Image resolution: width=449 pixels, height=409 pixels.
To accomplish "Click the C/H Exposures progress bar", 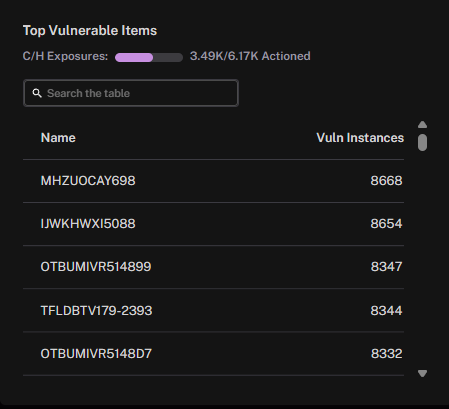I will point(149,57).
